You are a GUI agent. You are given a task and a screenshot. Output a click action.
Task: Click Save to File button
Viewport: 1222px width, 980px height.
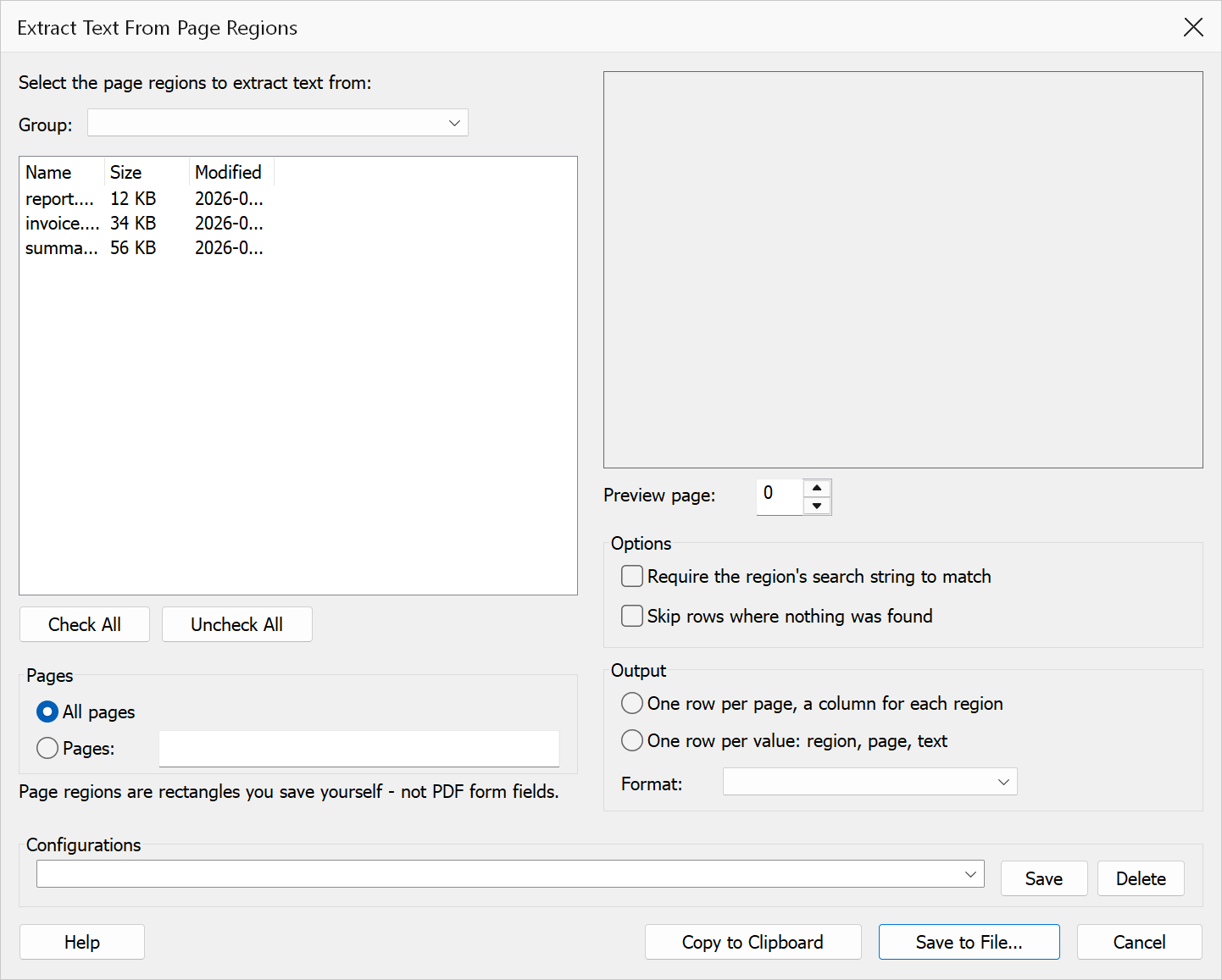click(969, 942)
